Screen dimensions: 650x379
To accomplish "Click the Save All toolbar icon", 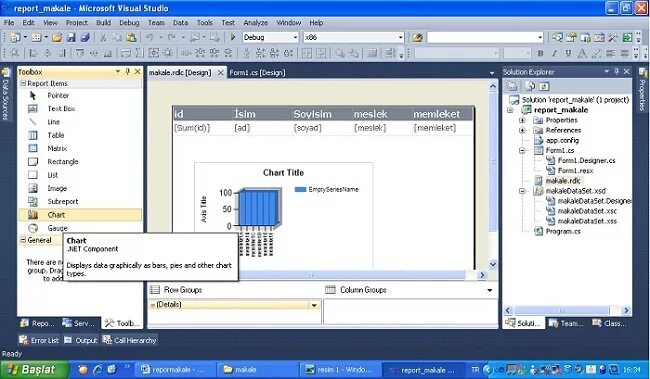I will pos(85,38).
